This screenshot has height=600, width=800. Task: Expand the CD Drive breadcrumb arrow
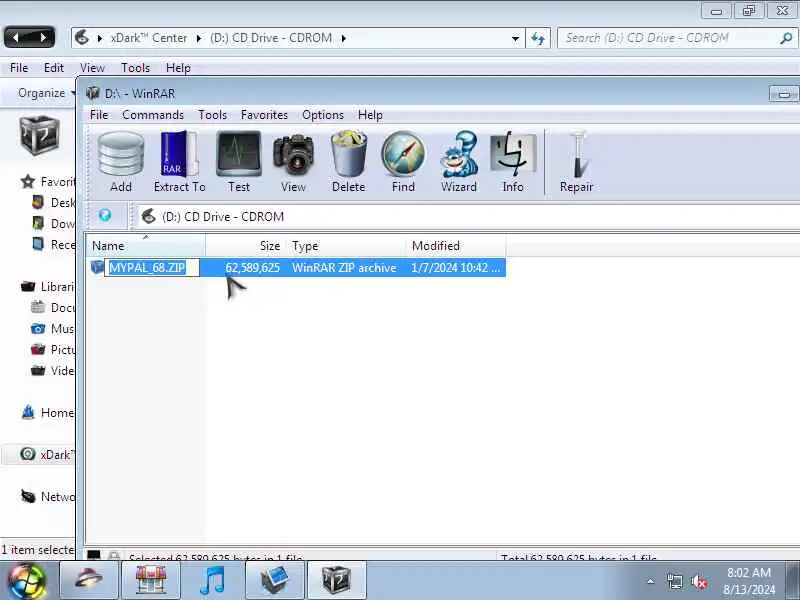(x=343, y=38)
